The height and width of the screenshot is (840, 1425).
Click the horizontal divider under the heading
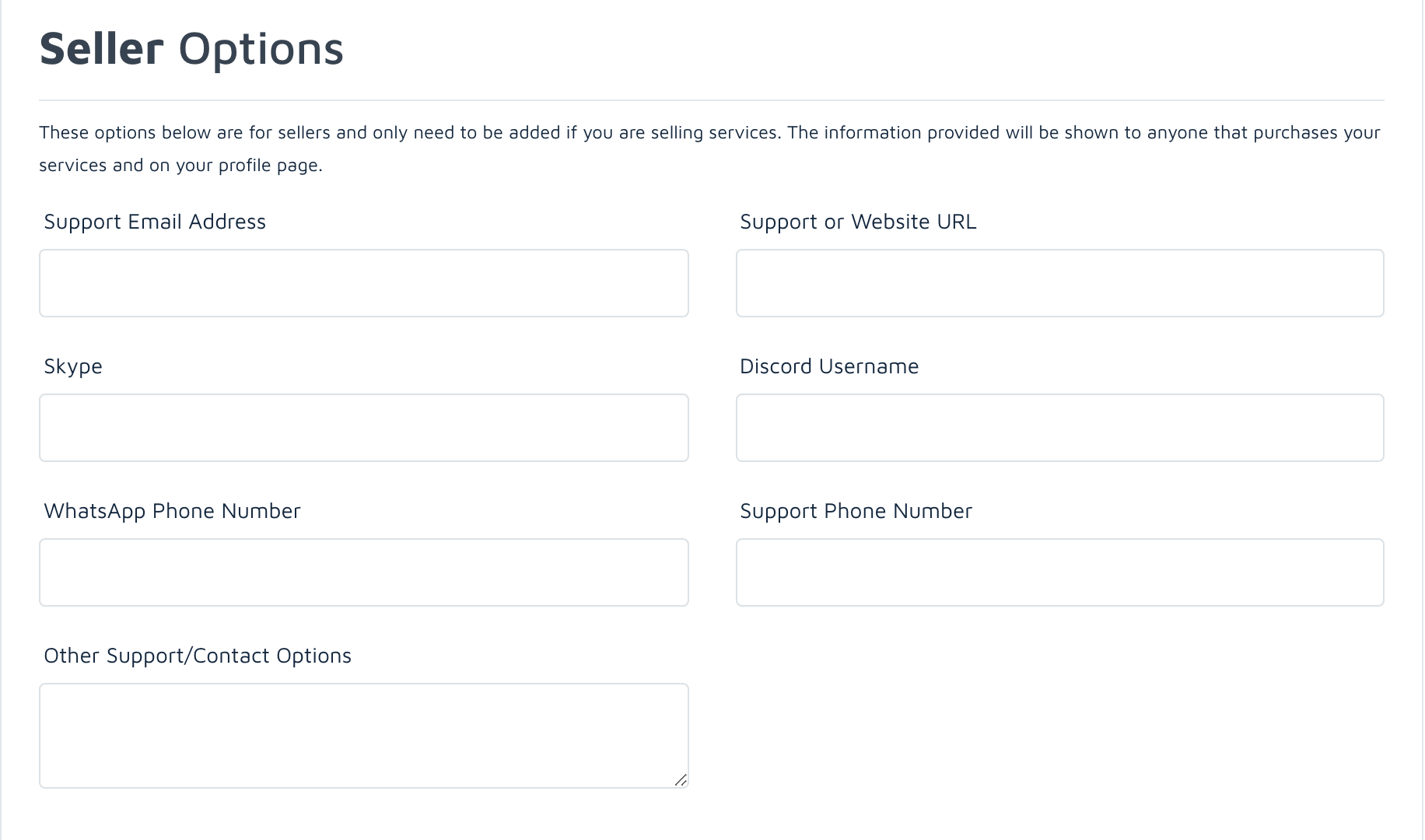point(711,100)
